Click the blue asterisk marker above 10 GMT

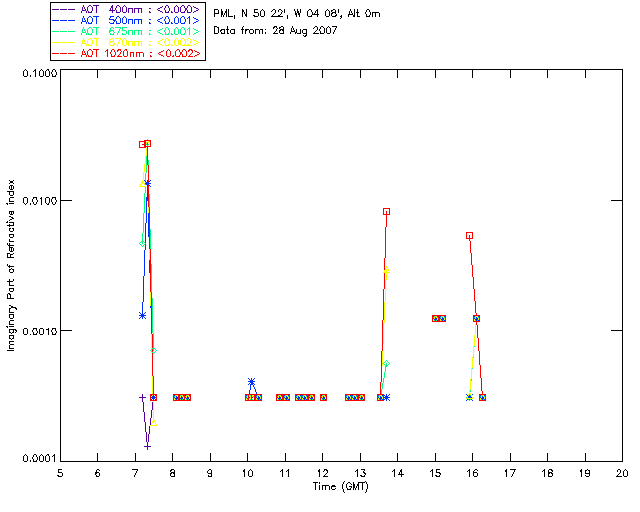coord(251,382)
